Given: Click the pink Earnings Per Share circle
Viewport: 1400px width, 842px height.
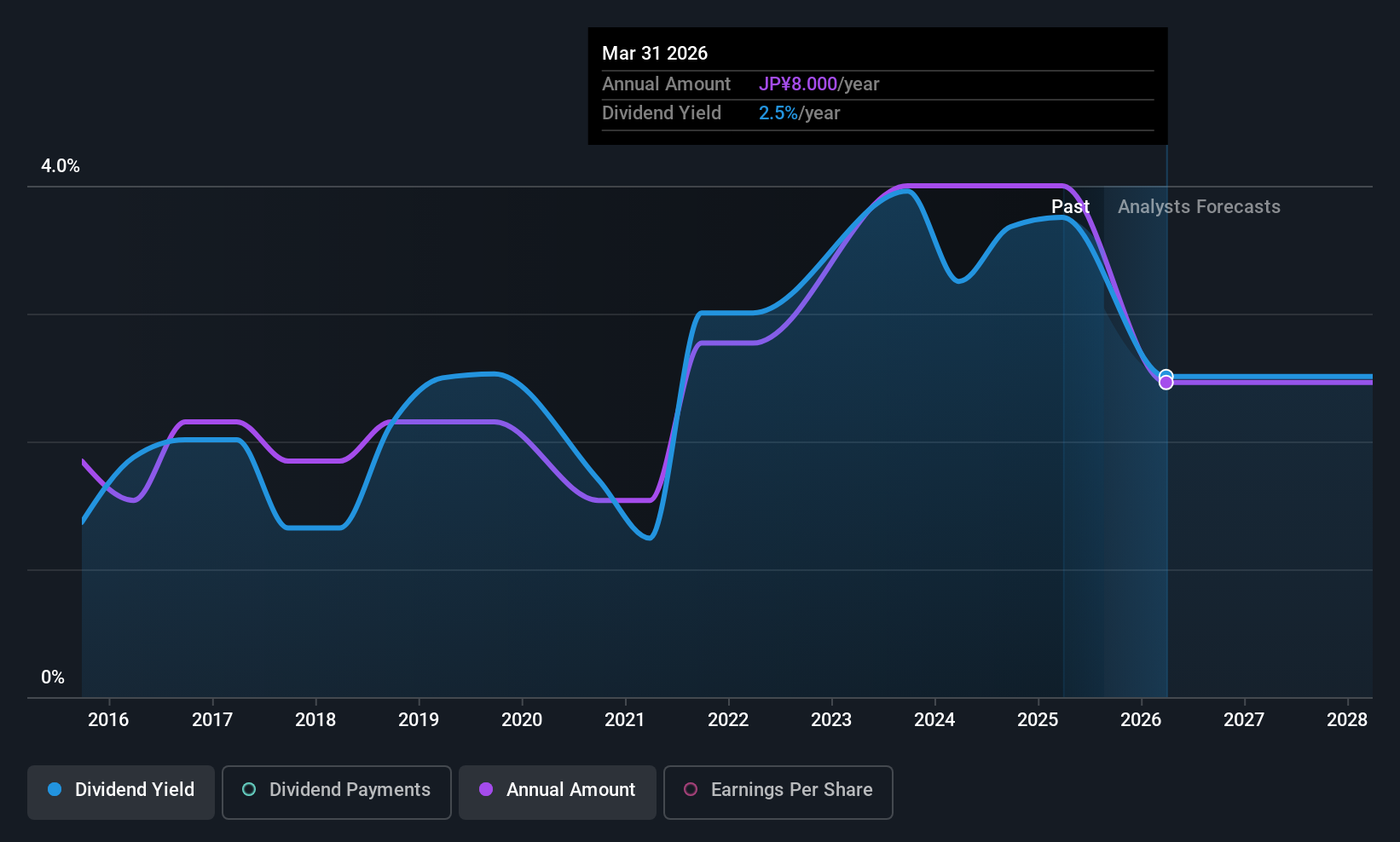Looking at the screenshot, I should click(x=691, y=790).
